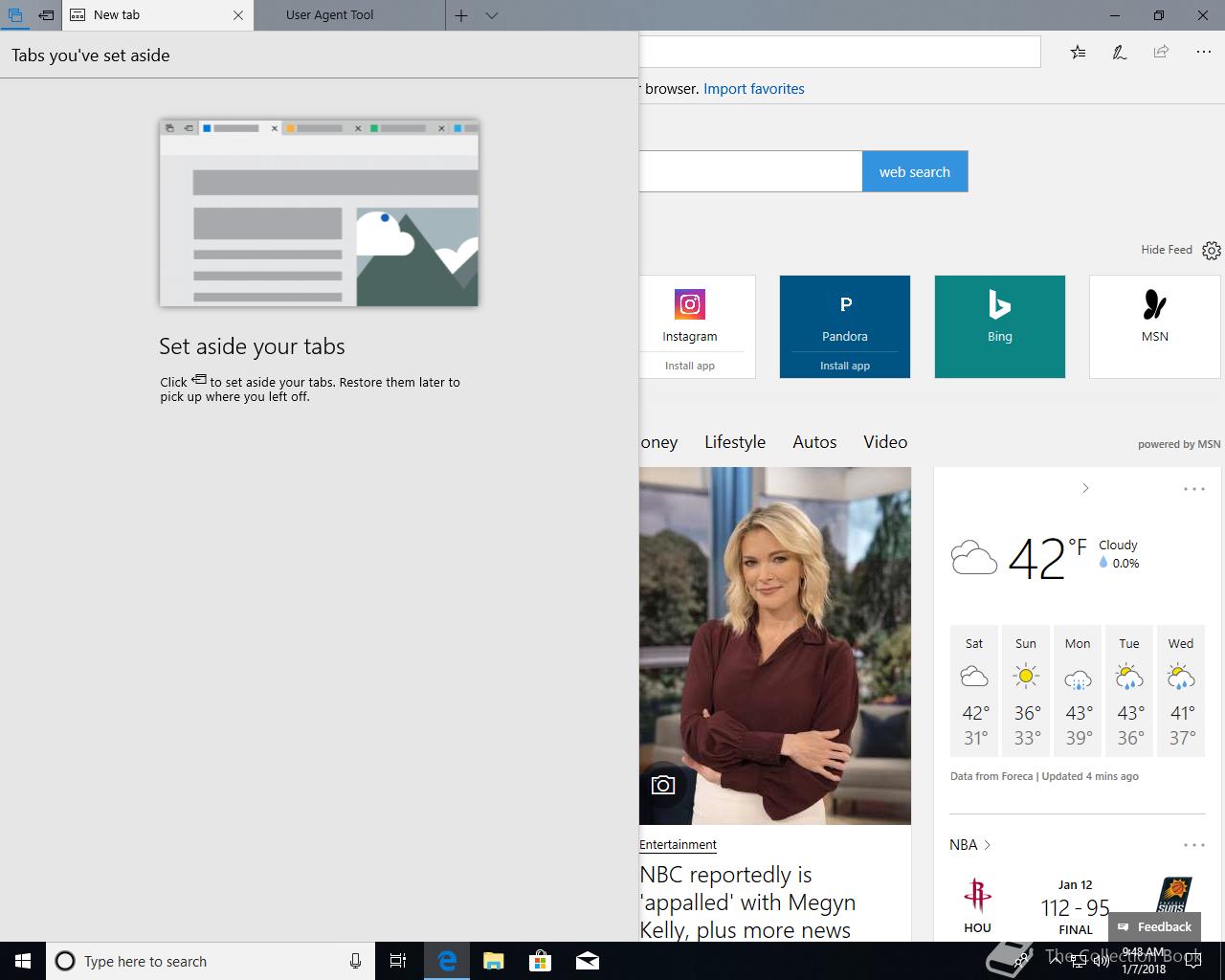1225x980 pixels.
Task: Show tab previews chevron
Action: point(492,15)
